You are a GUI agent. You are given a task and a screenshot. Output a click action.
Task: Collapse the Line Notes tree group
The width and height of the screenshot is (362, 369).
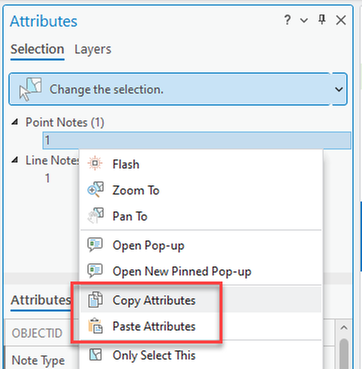click(x=15, y=160)
